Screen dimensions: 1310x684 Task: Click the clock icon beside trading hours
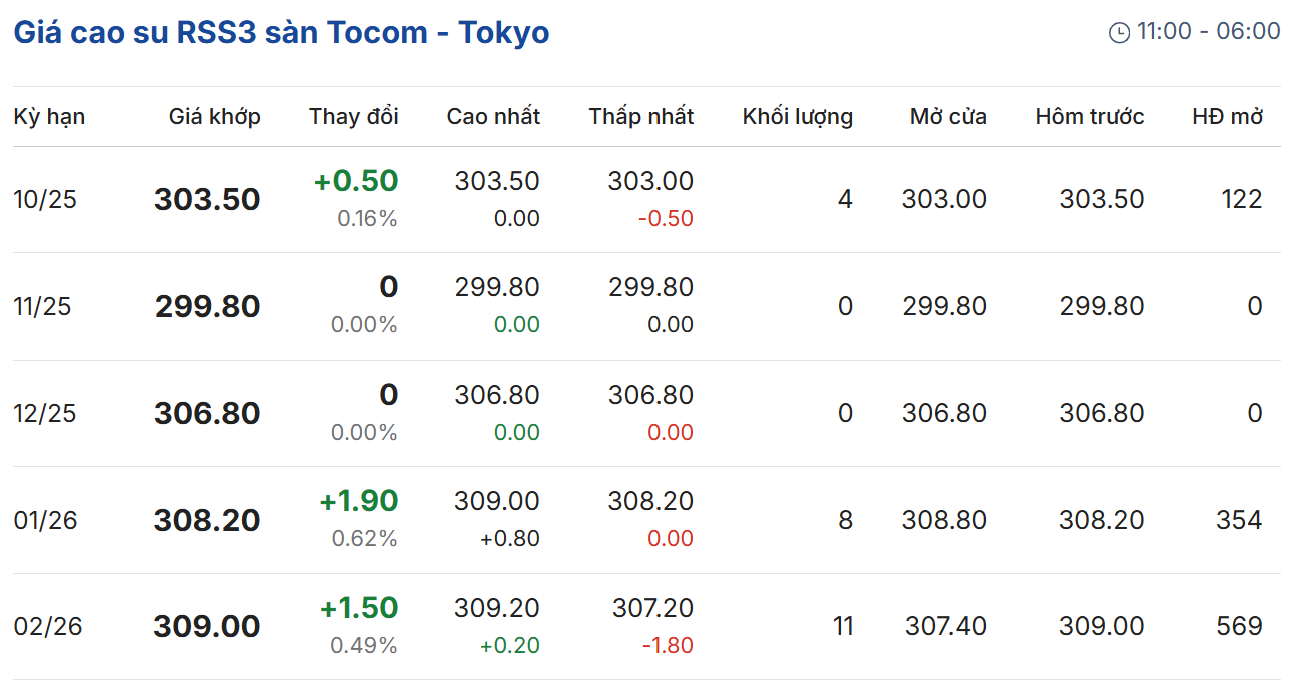click(1119, 33)
